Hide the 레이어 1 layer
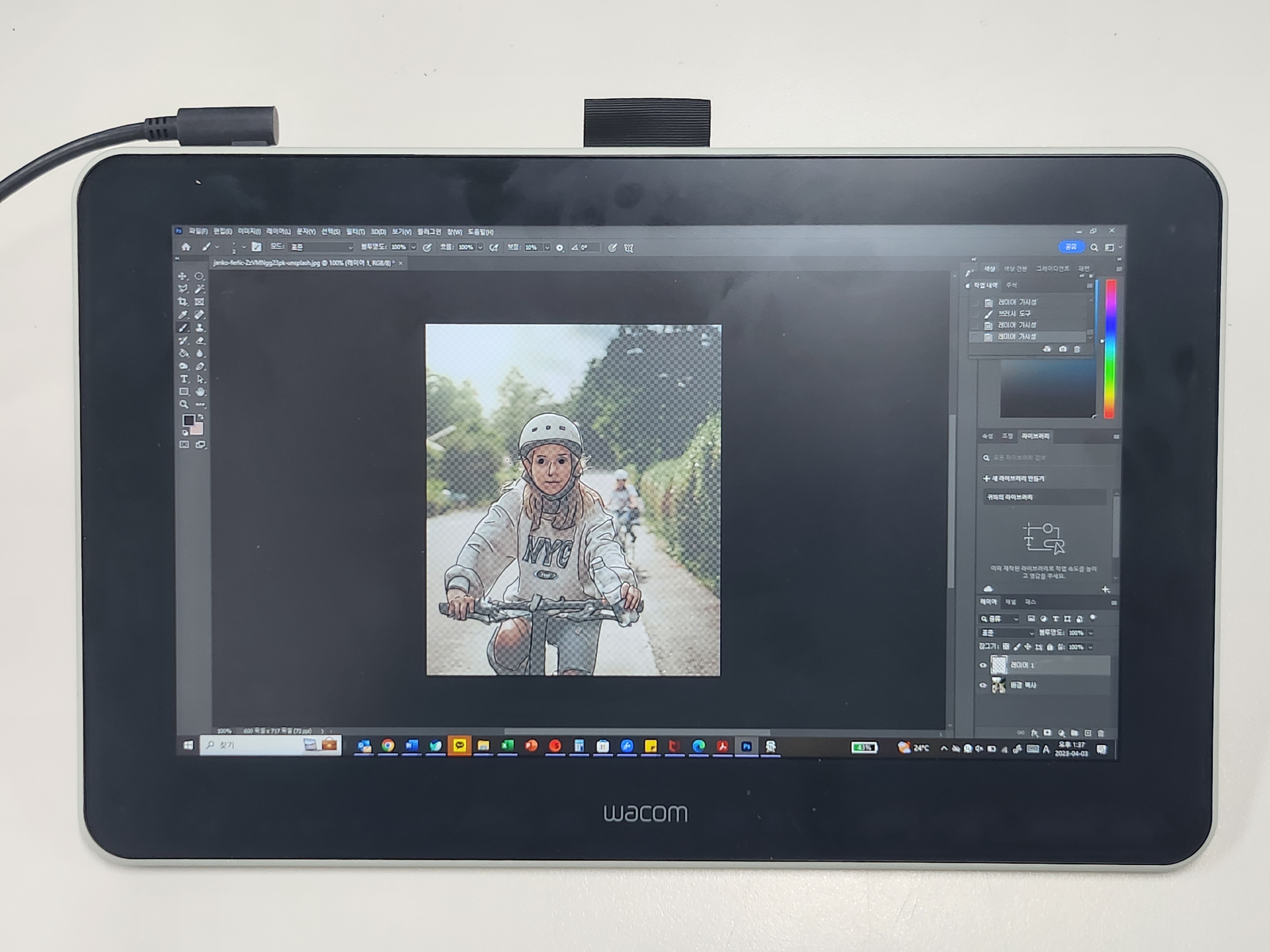The width and height of the screenshot is (1270, 952). coord(983,666)
